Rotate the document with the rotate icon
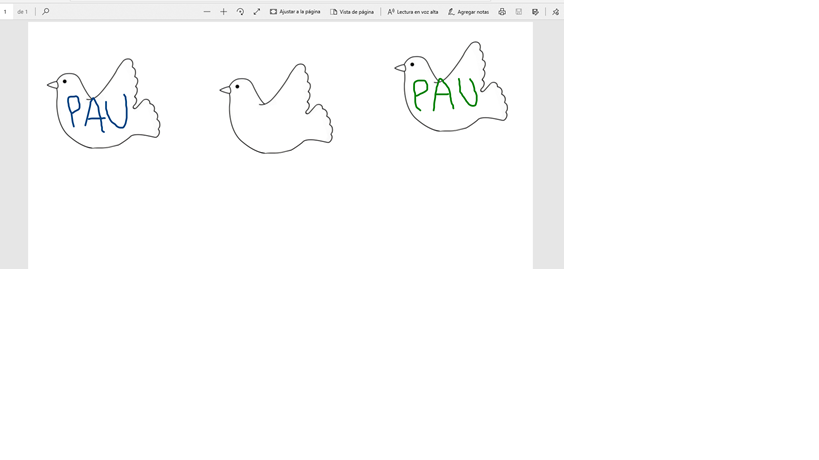Viewport: 819px width, 460px height. (240, 12)
